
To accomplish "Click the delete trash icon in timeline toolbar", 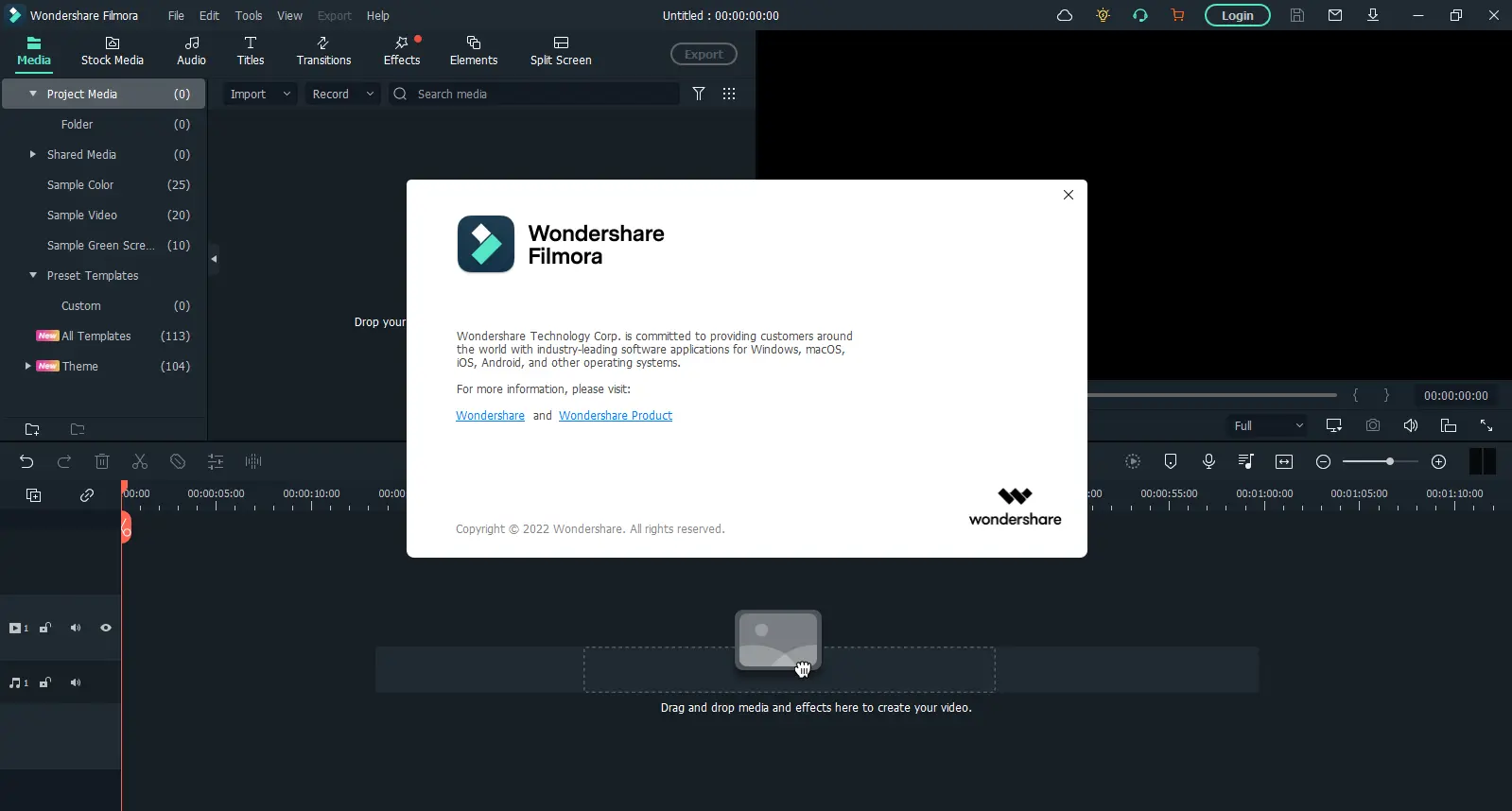I will click(x=102, y=461).
